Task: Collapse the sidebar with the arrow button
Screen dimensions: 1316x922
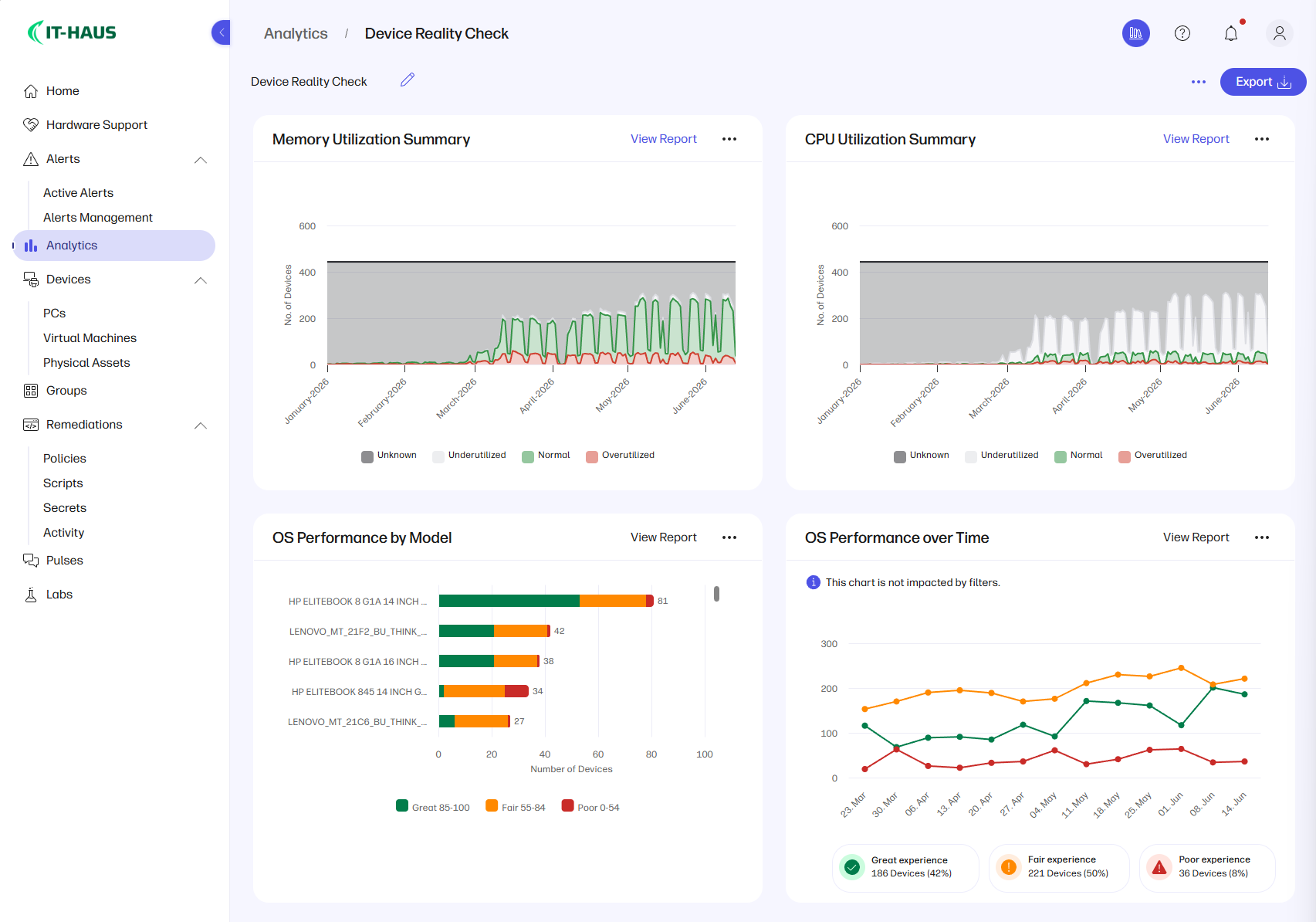Action: coord(222,32)
